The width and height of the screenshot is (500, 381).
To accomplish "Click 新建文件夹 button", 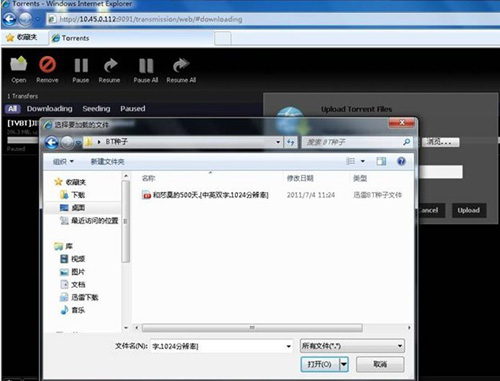I will pos(108,162).
